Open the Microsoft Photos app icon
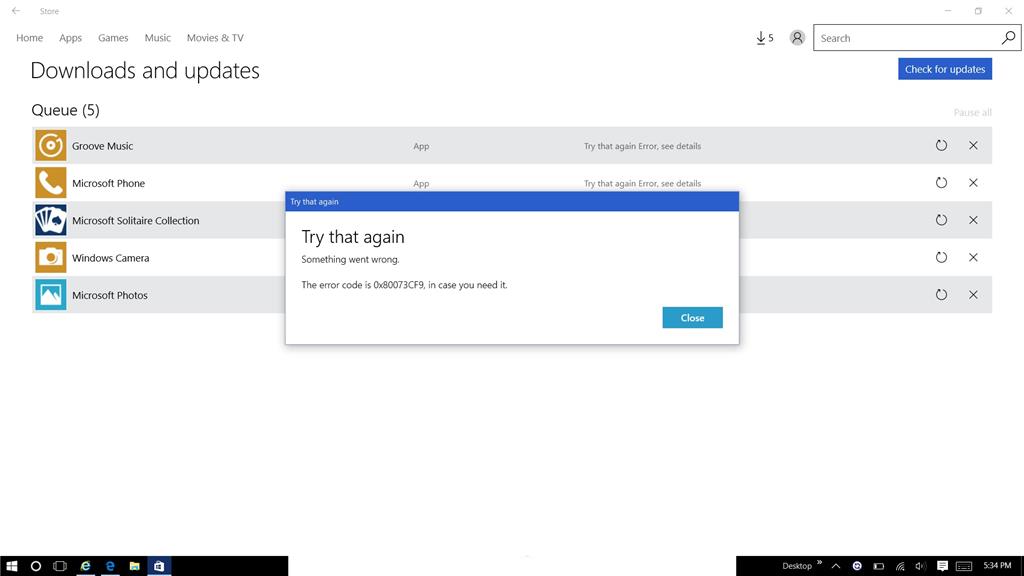1024x576 pixels. [50, 295]
